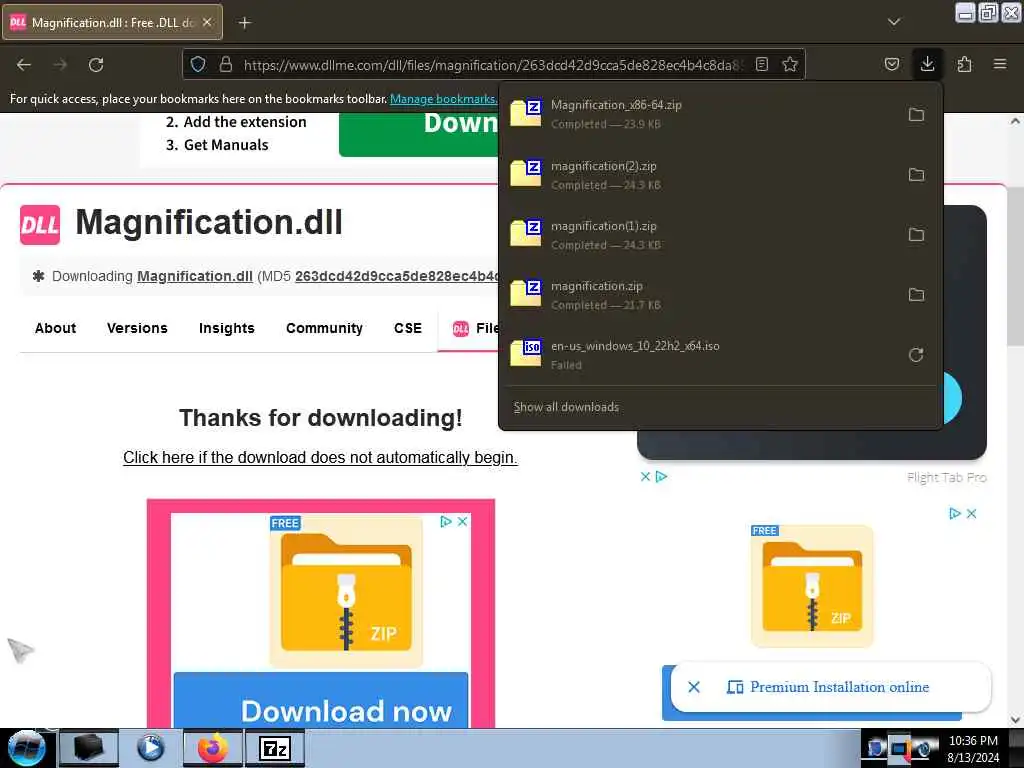
Task: Show magnification(1).zip in folder
Action: [916, 235]
